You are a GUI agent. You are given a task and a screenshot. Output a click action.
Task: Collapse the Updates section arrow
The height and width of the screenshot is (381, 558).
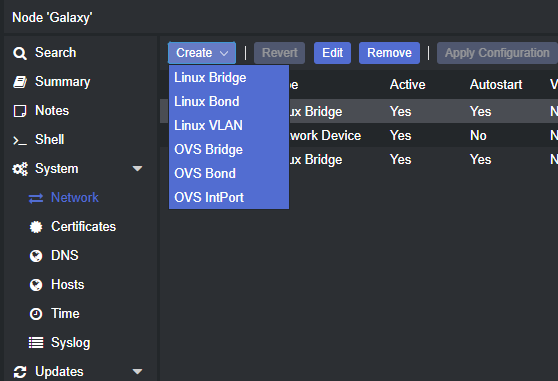coord(137,372)
